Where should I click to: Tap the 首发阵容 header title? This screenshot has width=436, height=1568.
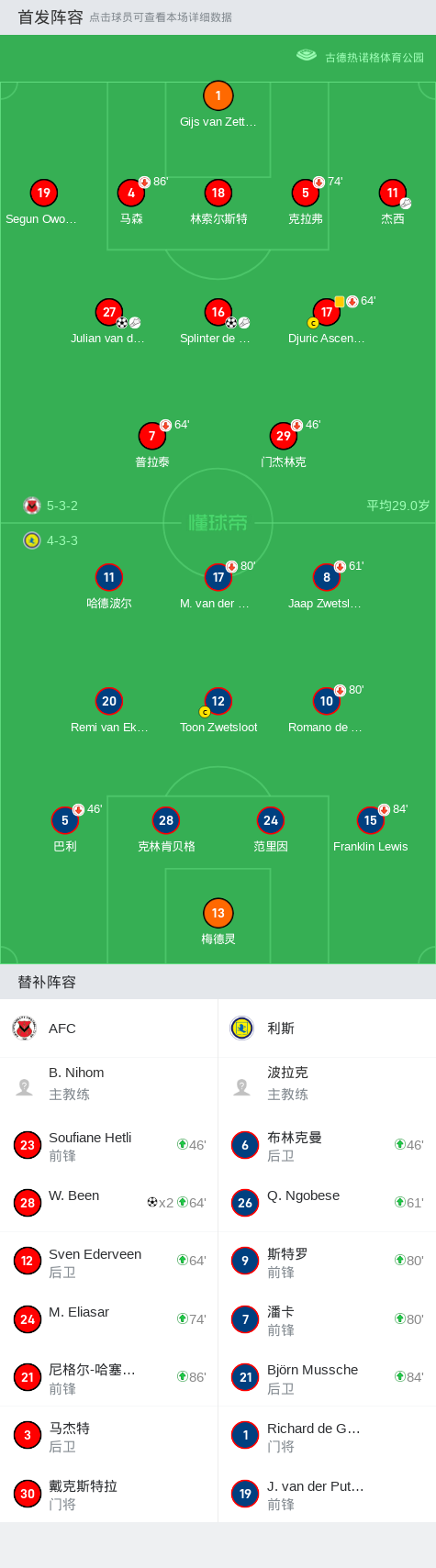[50, 17]
